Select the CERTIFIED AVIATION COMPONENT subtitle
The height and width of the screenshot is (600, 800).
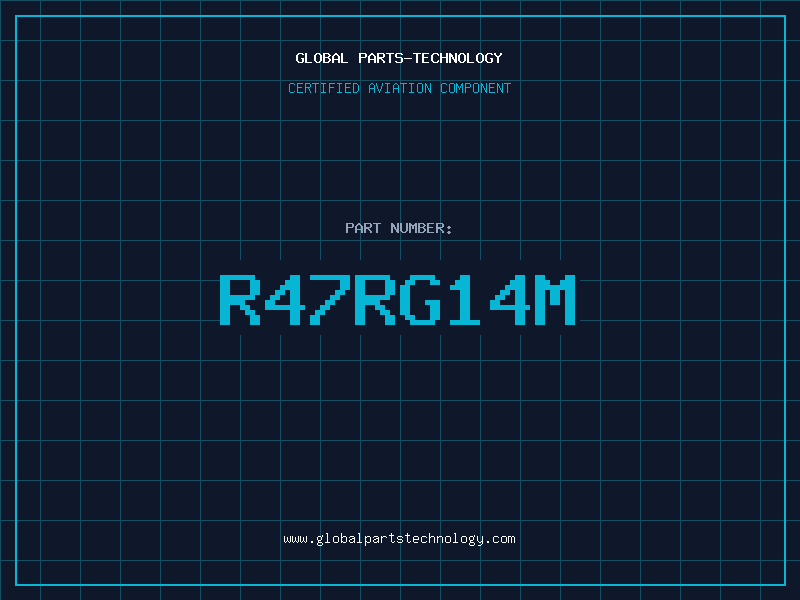[x=399, y=88]
